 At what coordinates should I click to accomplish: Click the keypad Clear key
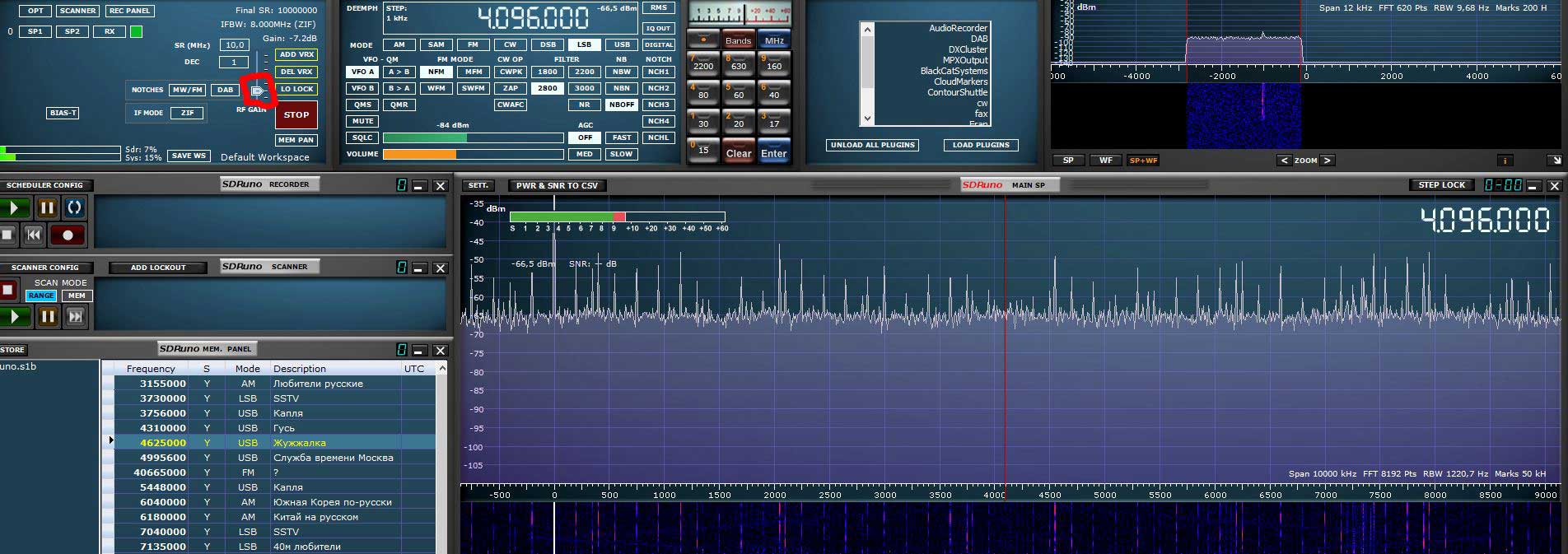pos(739,152)
